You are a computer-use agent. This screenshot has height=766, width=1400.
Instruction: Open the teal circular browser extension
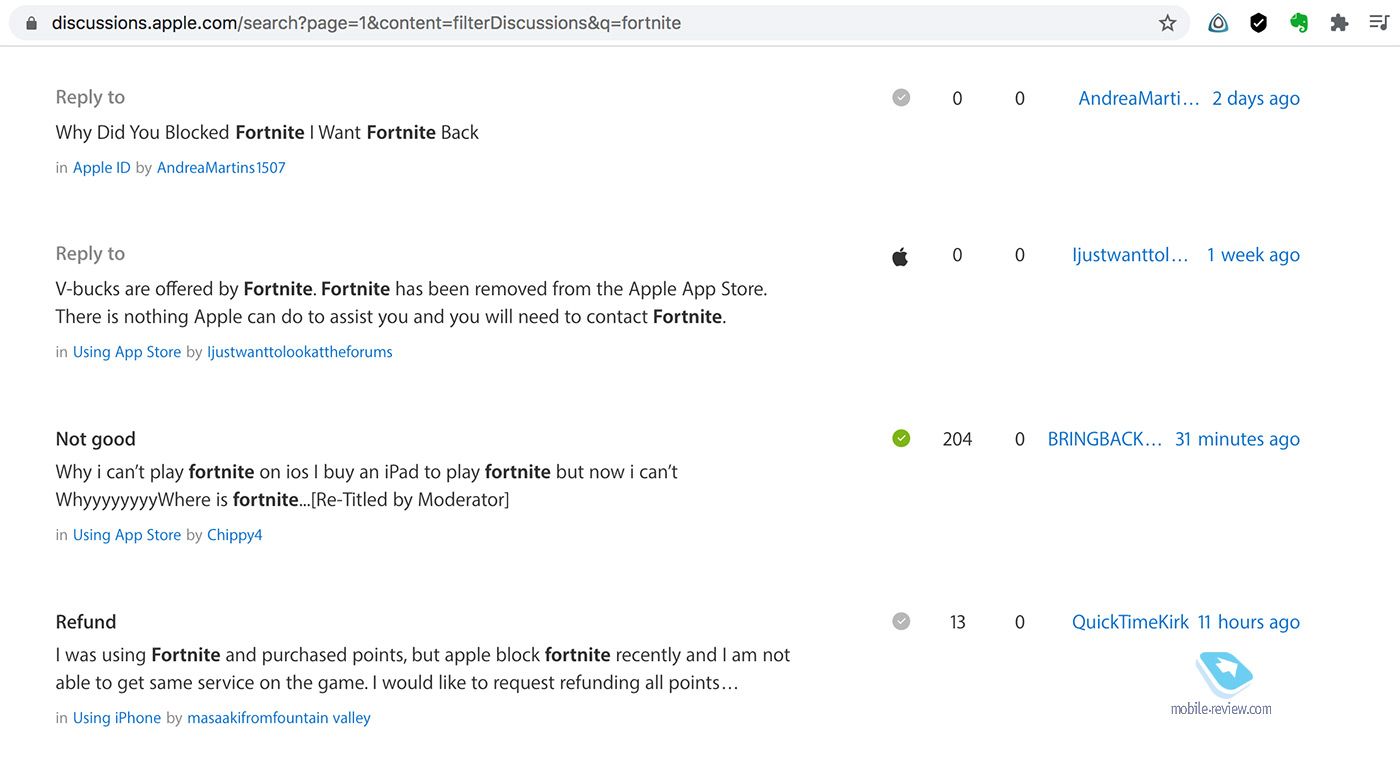pos(1218,23)
